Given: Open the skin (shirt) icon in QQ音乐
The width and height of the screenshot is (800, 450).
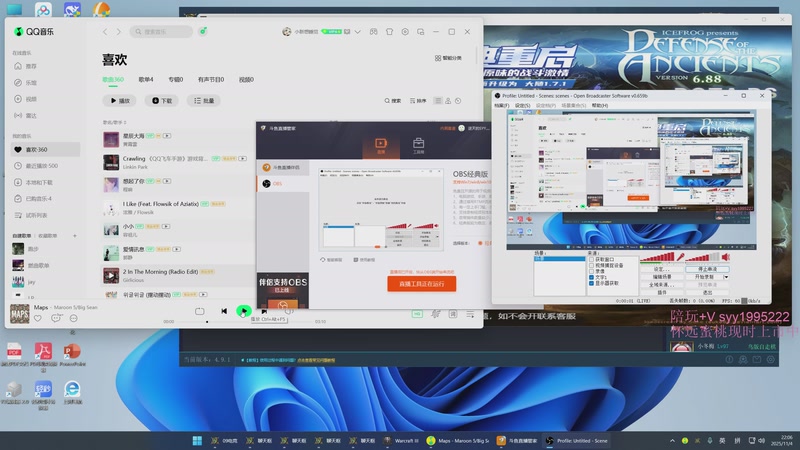Looking at the screenshot, I should pyautogui.click(x=389, y=32).
